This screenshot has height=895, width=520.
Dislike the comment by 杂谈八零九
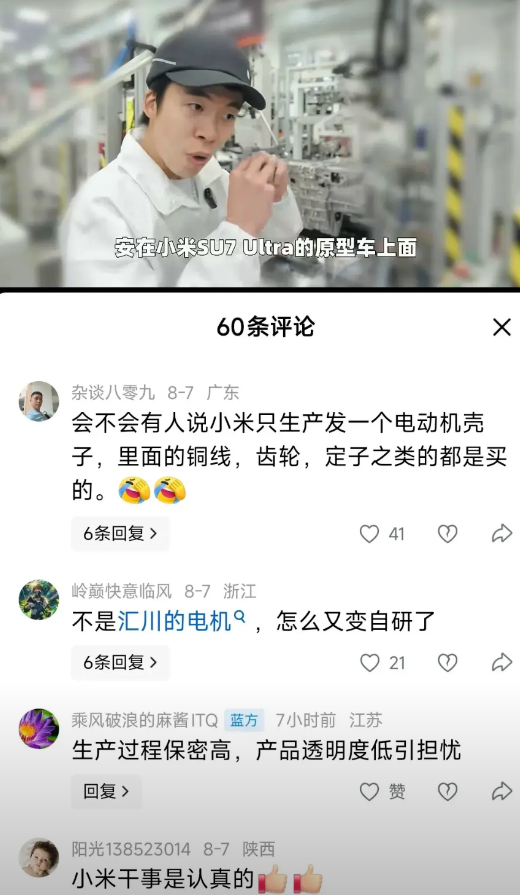click(447, 534)
